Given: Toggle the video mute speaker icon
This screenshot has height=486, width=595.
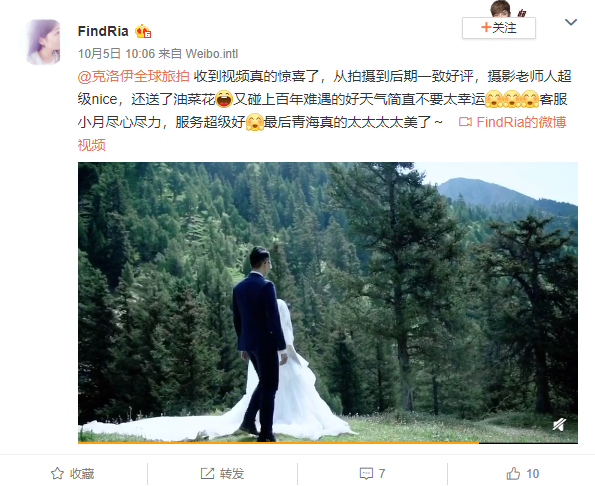Looking at the screenshot, I should click(x=559, y=425).
